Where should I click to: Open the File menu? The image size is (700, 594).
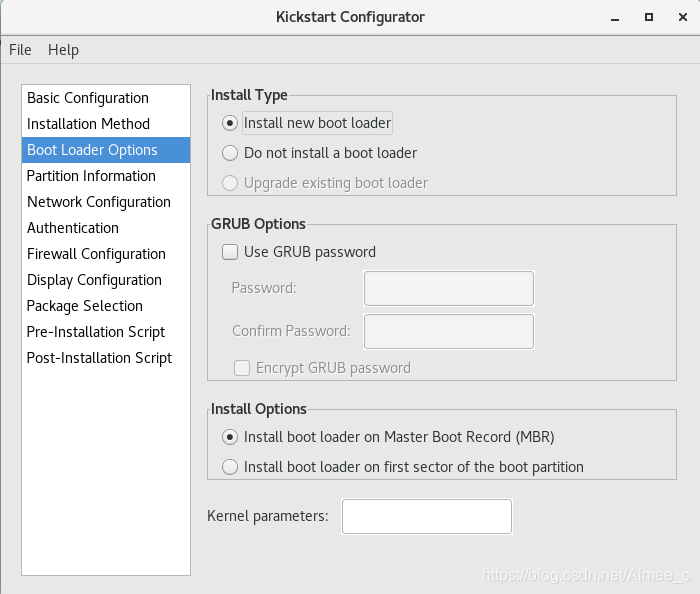(20, 50)
